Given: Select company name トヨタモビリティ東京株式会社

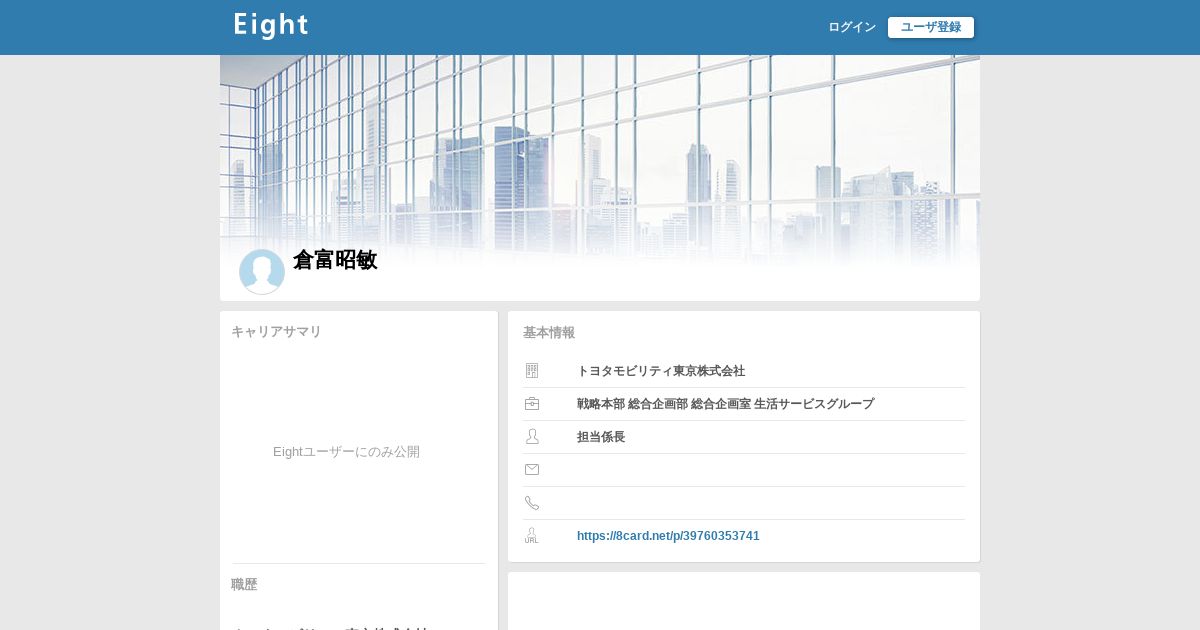Looking at the screenshot, I should 661,371.
